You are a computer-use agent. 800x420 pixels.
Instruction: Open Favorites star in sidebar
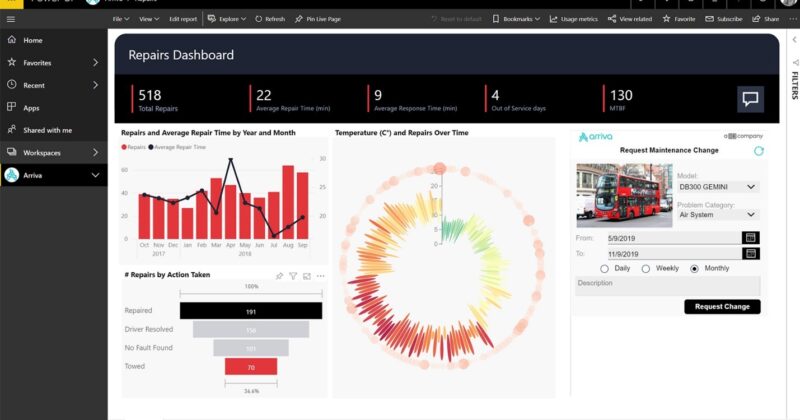[12, 62]
